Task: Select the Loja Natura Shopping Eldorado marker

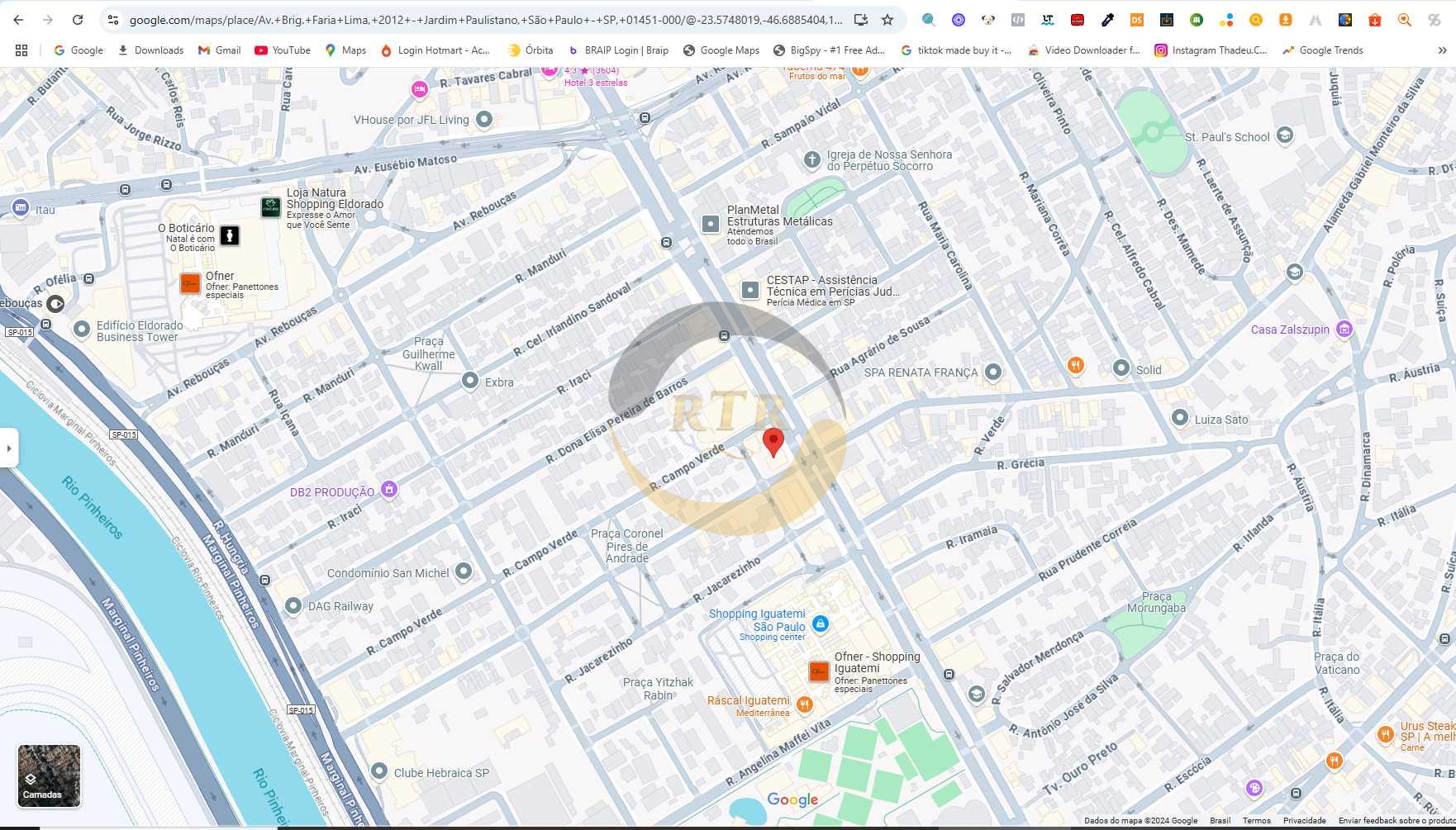Action: tap(270, 207)
